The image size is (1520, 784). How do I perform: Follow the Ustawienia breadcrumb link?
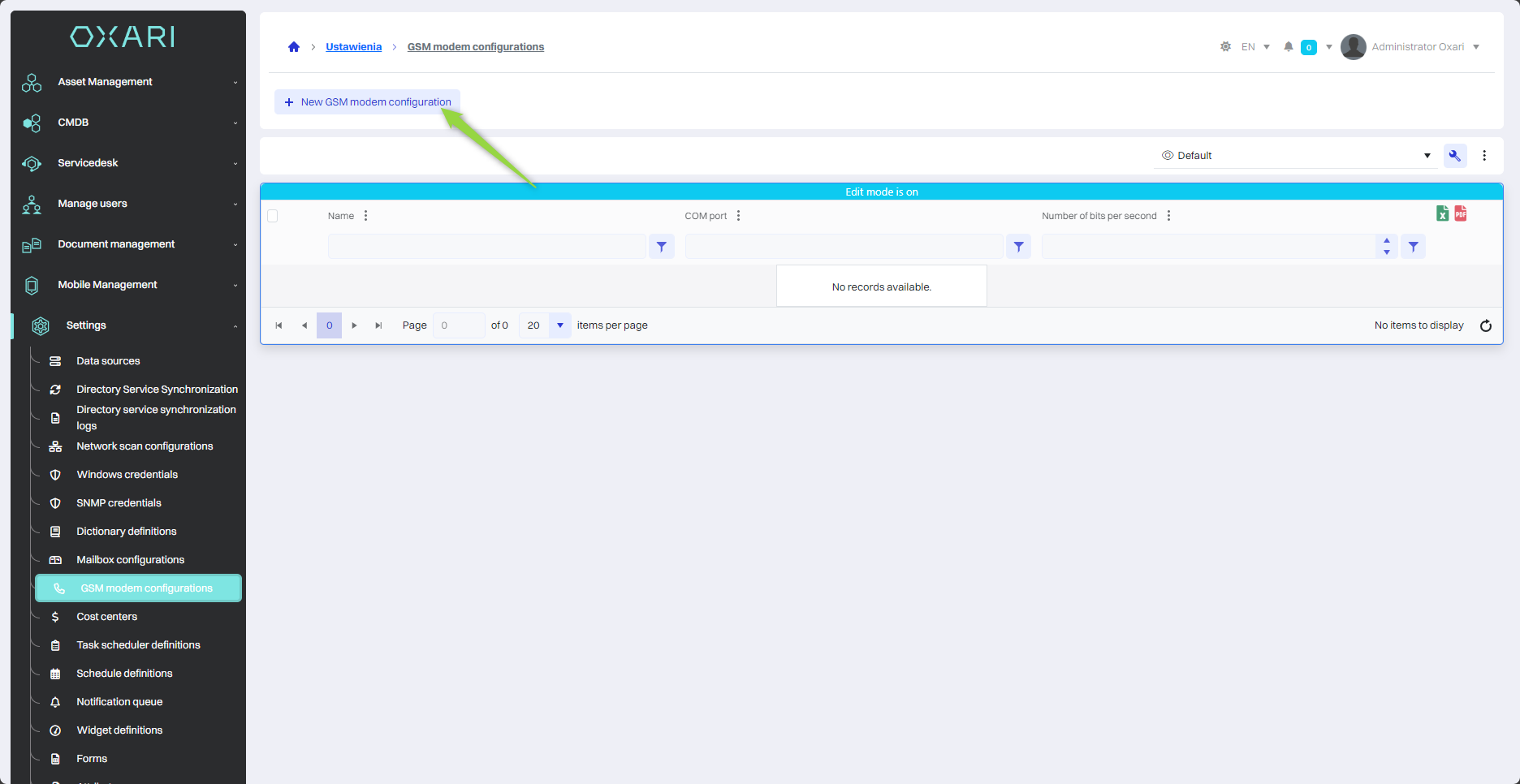353,47
